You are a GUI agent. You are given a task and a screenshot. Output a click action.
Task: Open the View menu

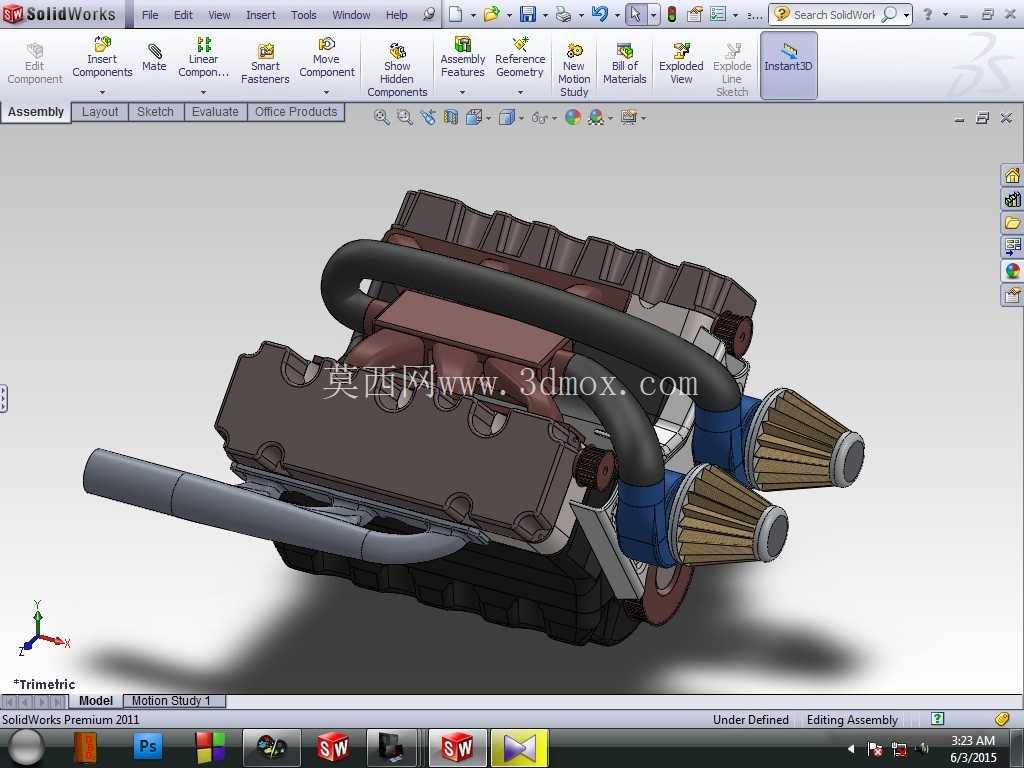pyautogui.click(x=219, y=14)
